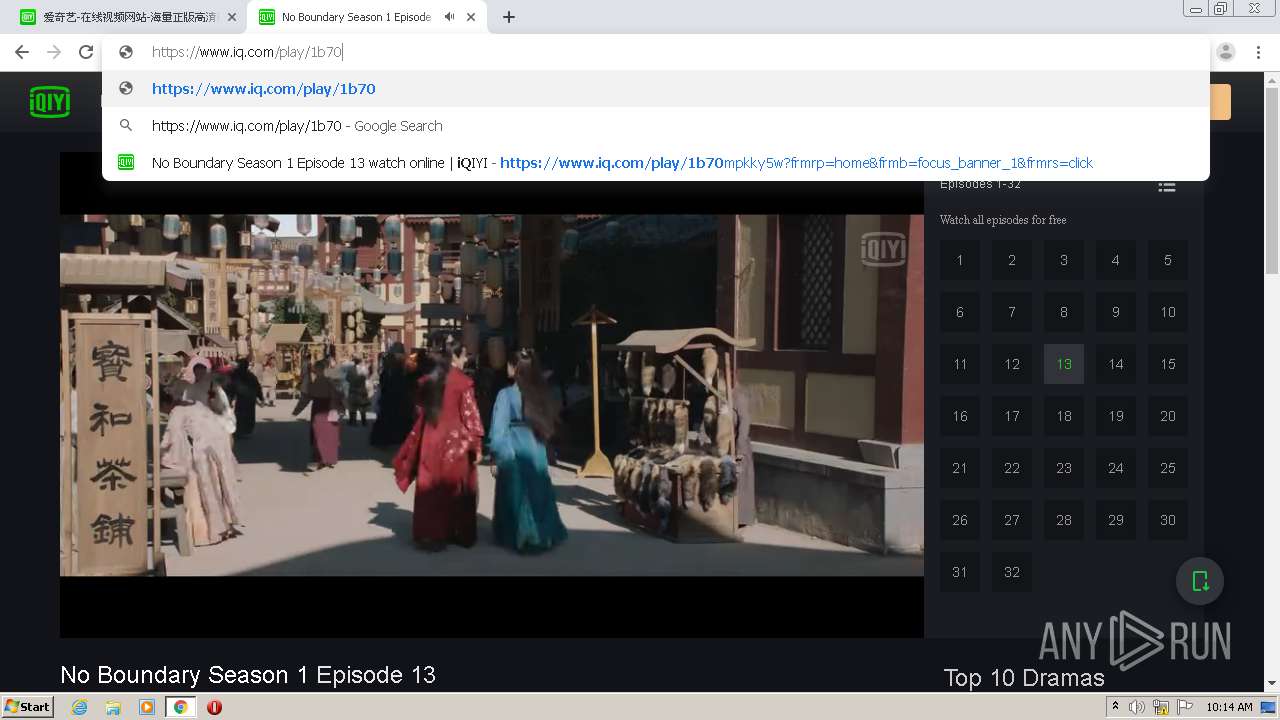Choose the Google Search suggestion
Image resolution: width=1280 pixels, height=720 pixels.
point(656,126)
